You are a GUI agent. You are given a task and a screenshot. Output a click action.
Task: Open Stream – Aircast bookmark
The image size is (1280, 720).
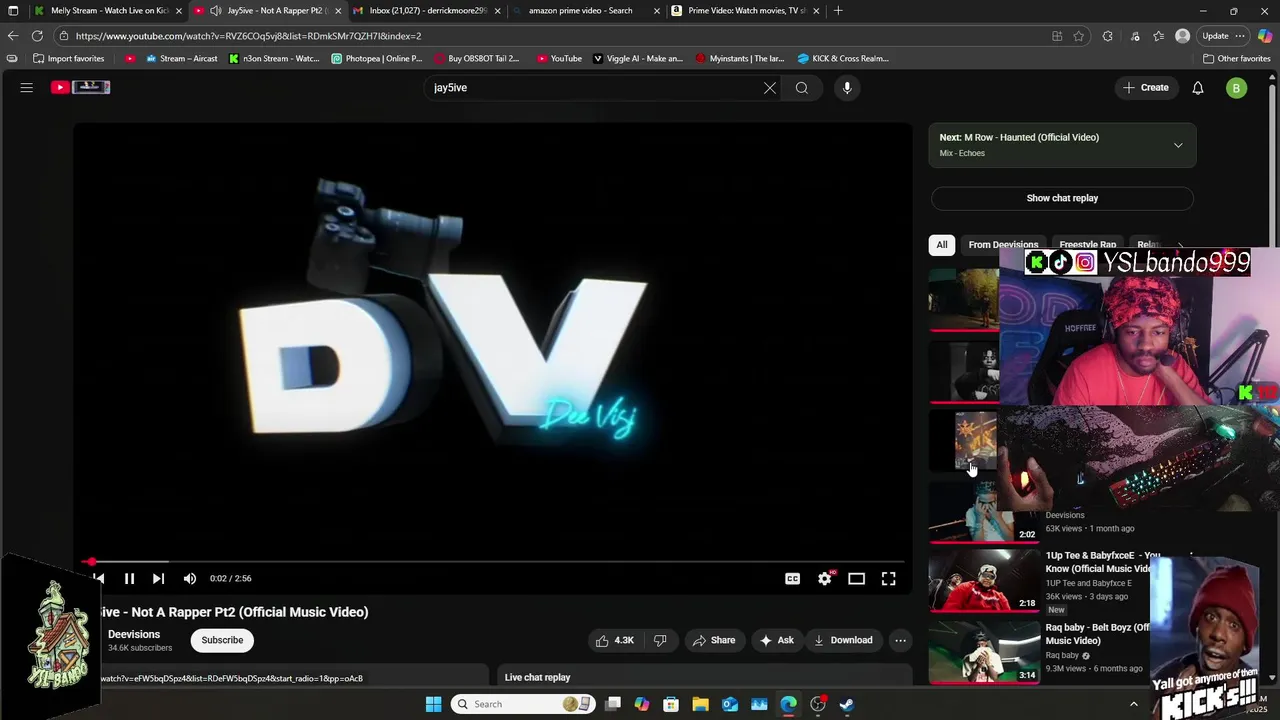pyautogui.click(x=181, y=58)
